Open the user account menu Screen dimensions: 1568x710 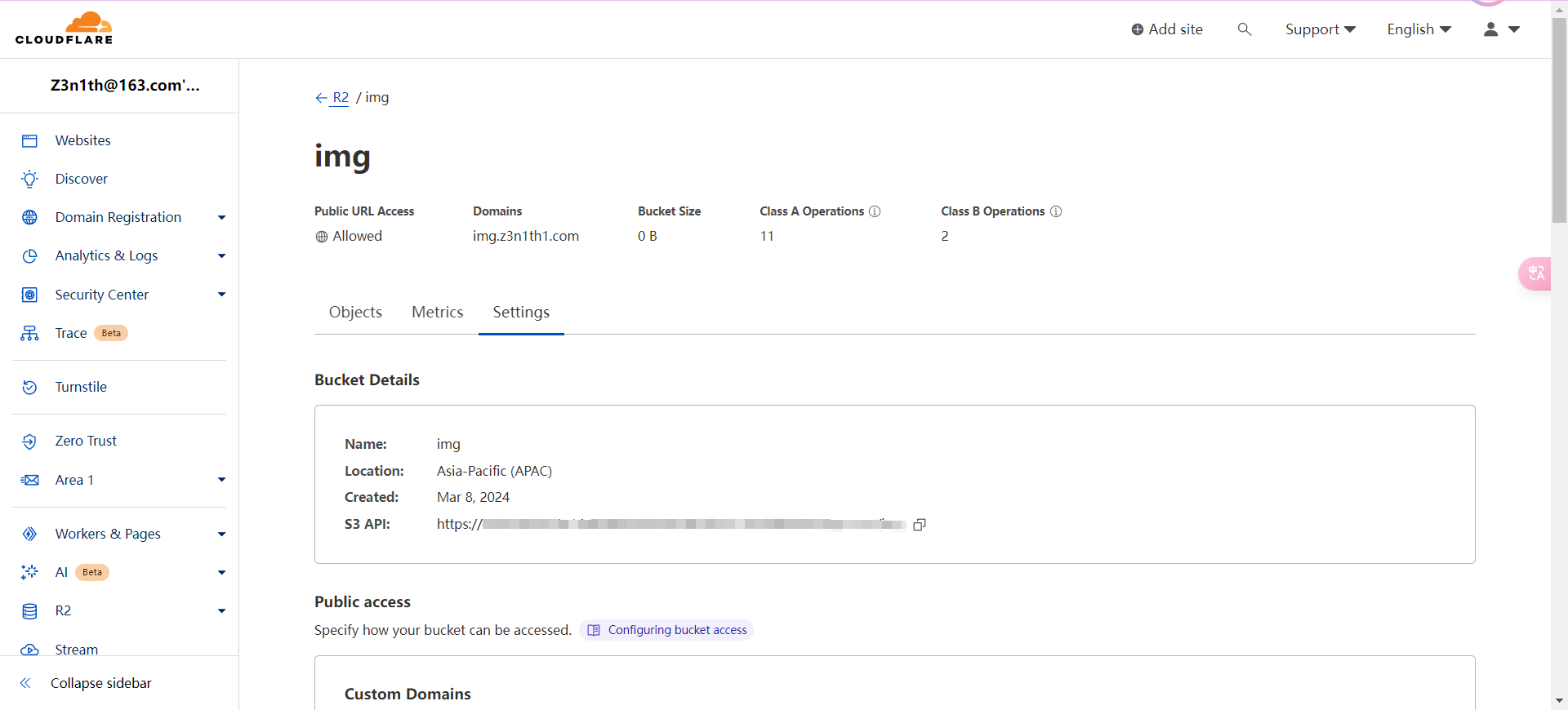point(1501,29)
